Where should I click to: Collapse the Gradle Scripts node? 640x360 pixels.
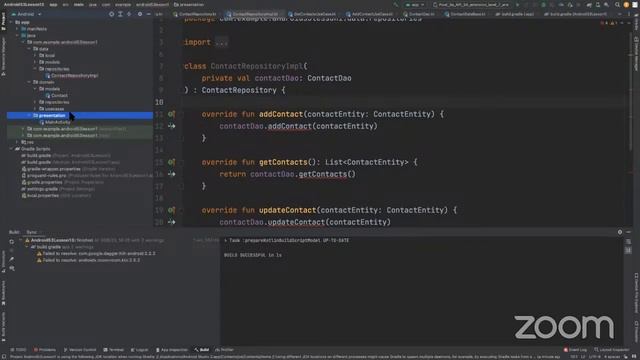[x=11, y=149]
